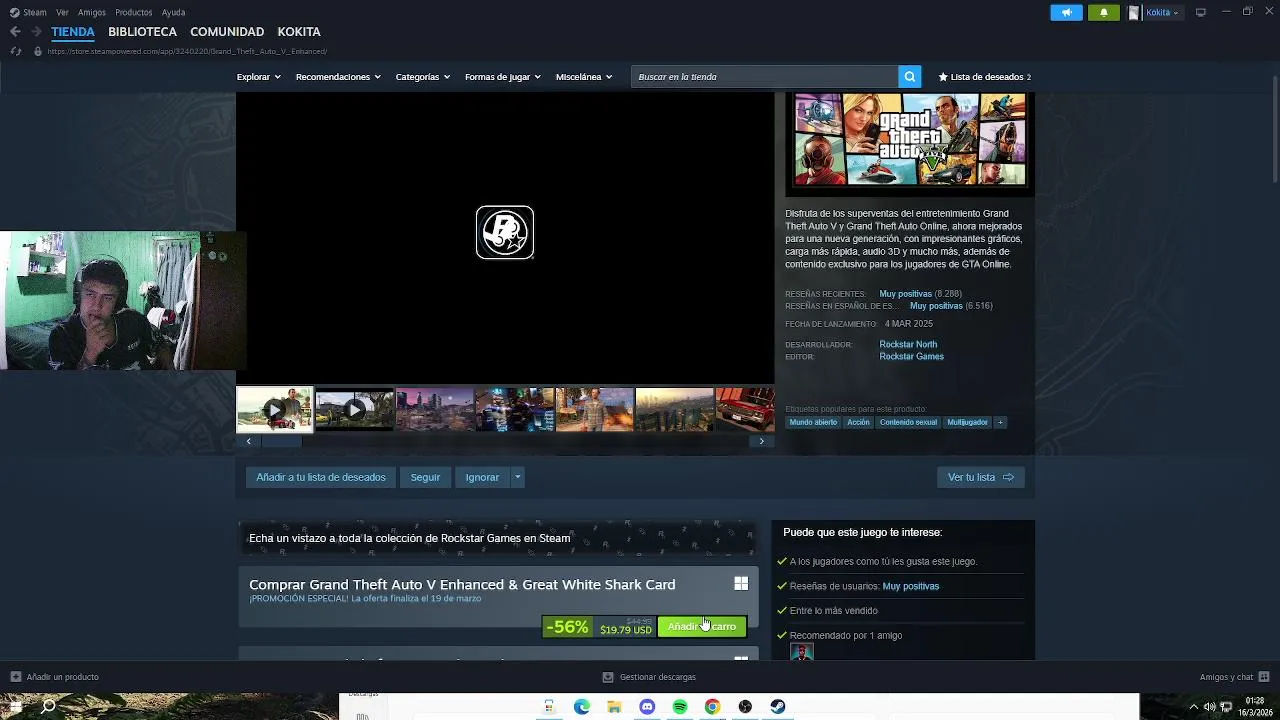The width and height of the screenshot is (1280, 720).
Task: Select the second video thumbnail
Action: click(x=354, y=410)
